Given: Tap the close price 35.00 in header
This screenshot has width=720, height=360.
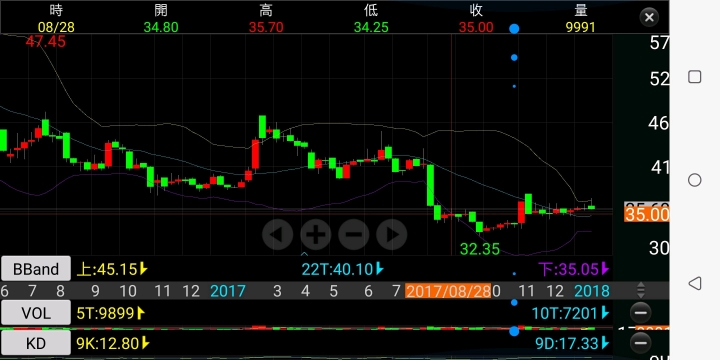Looking at the screenshot, I should coord(476,27).
